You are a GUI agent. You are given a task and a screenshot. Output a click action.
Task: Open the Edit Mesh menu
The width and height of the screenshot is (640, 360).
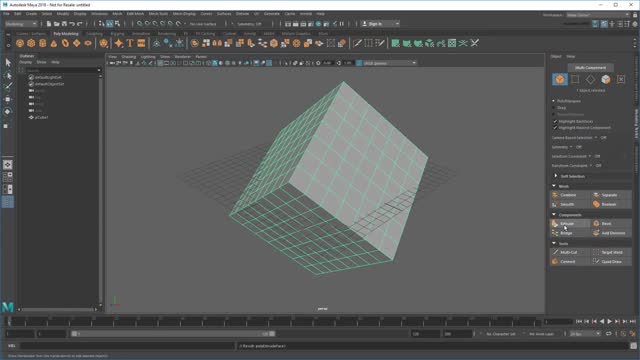135,14
